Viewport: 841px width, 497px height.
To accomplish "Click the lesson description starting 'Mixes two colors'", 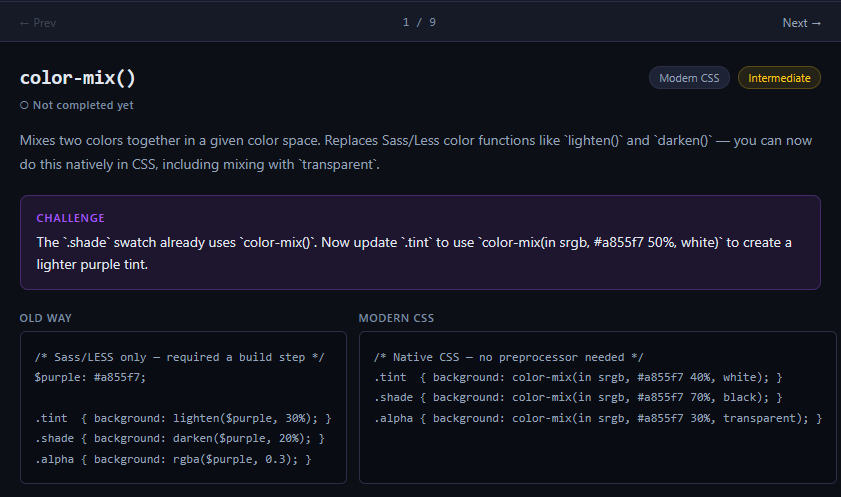I will pos(416,152).
